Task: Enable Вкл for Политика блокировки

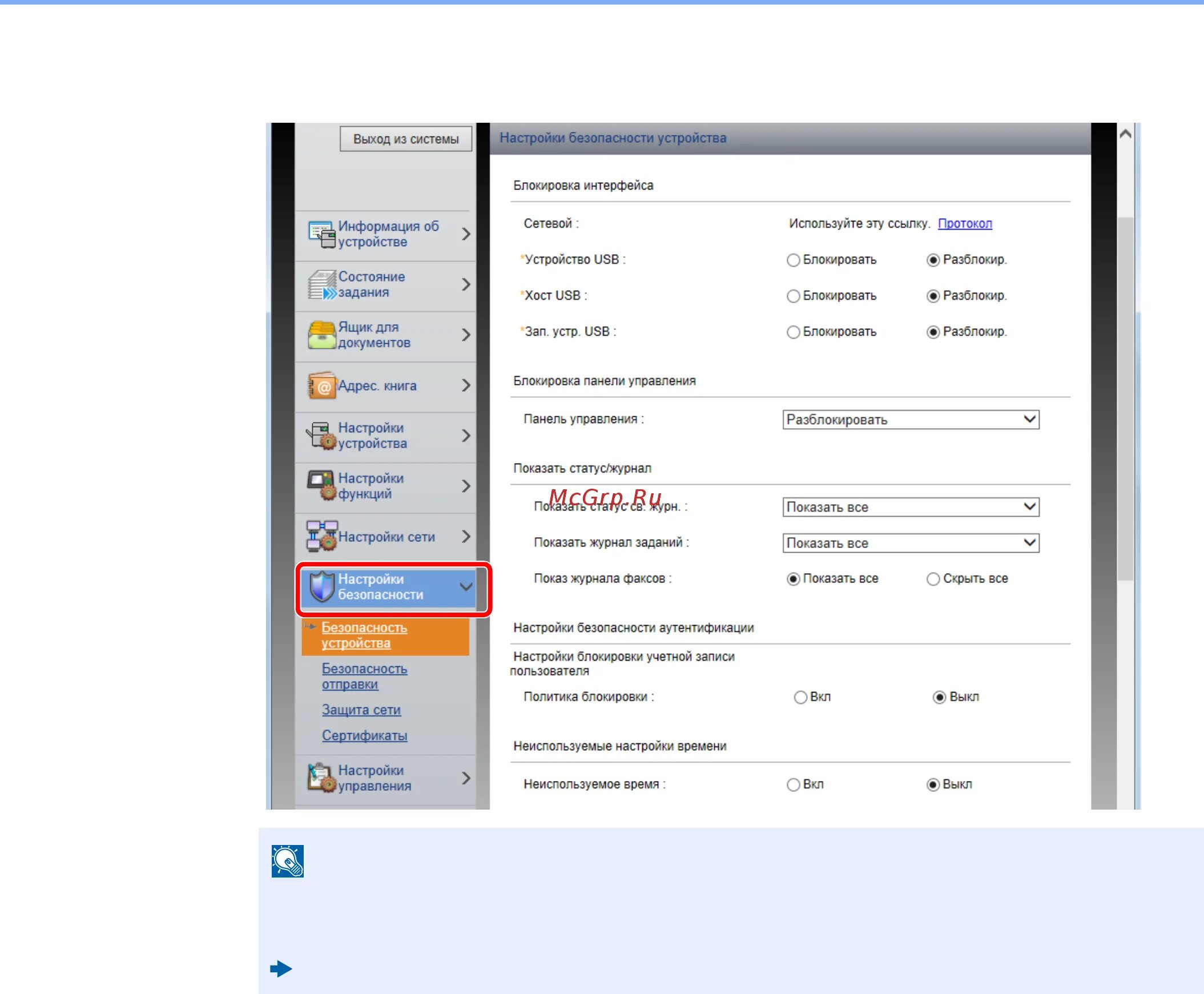Action: [800, 698]
